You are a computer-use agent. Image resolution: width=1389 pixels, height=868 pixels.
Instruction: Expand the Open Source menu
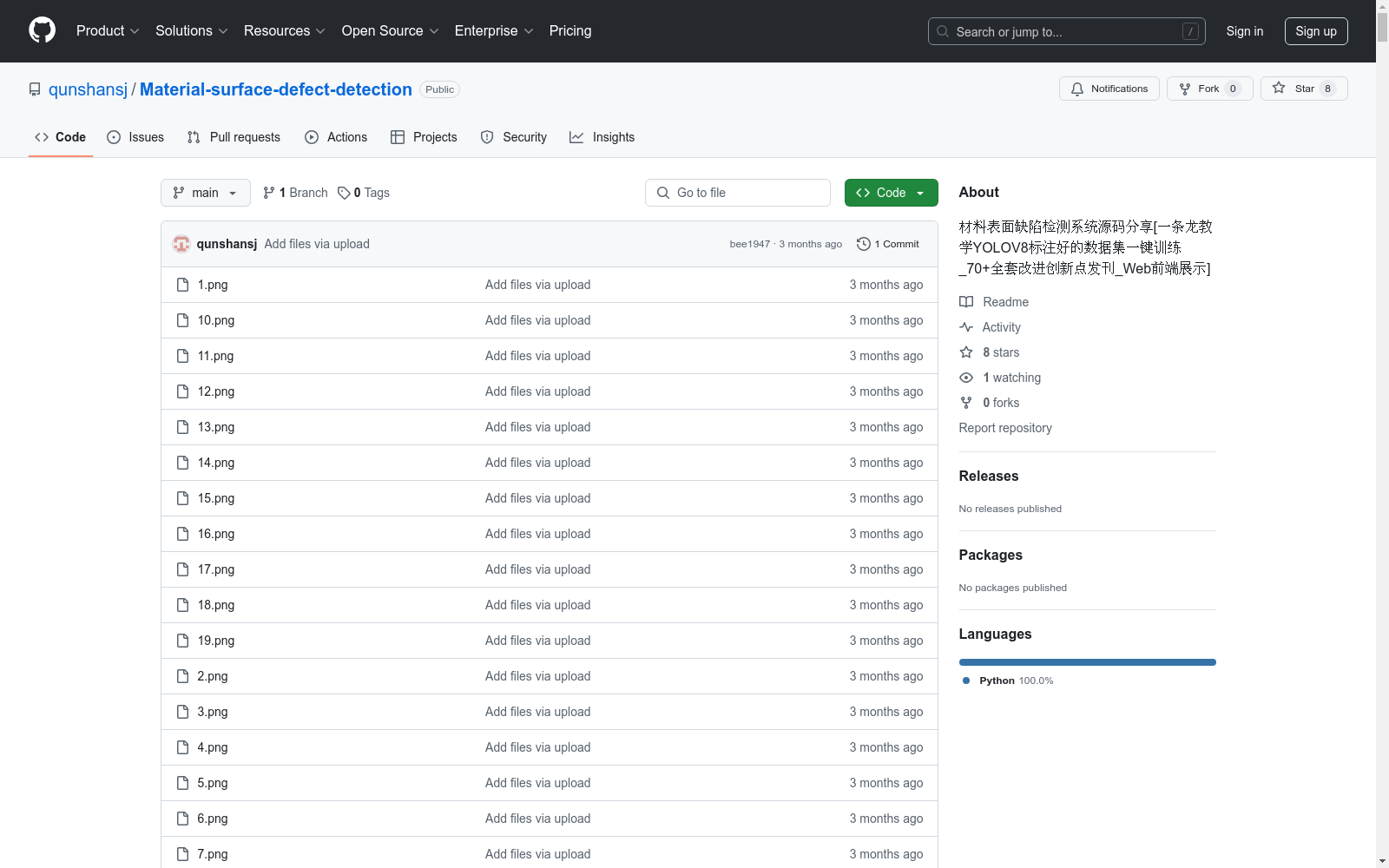pyautogui.click(x=391, y=30)
